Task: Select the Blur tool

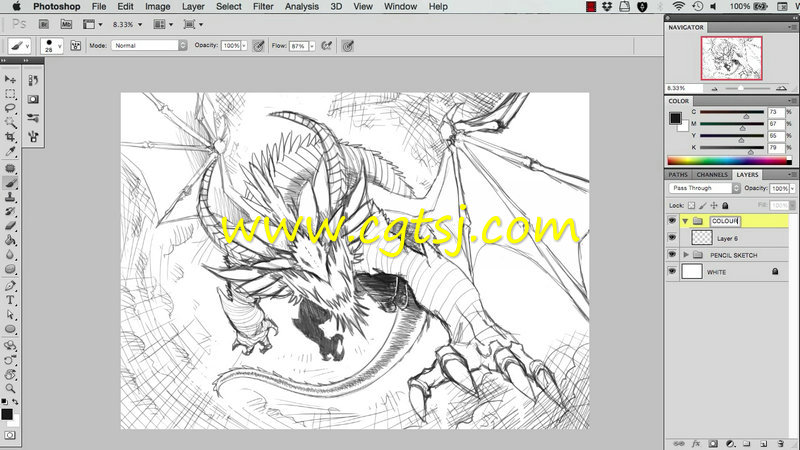Action: pyautogui.click(x=10, y=255)
